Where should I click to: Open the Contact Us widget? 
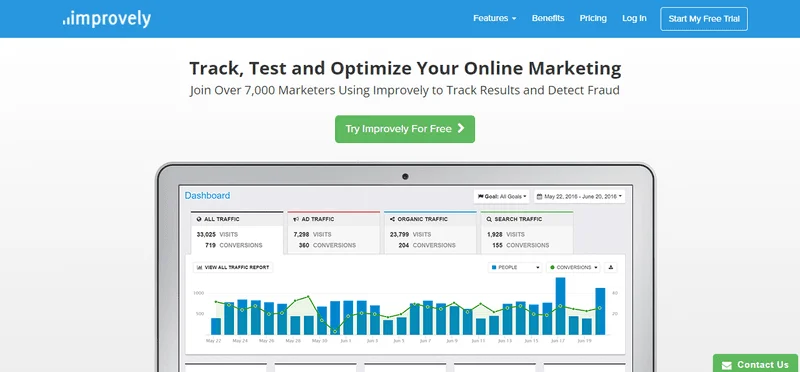pos(756,363)
